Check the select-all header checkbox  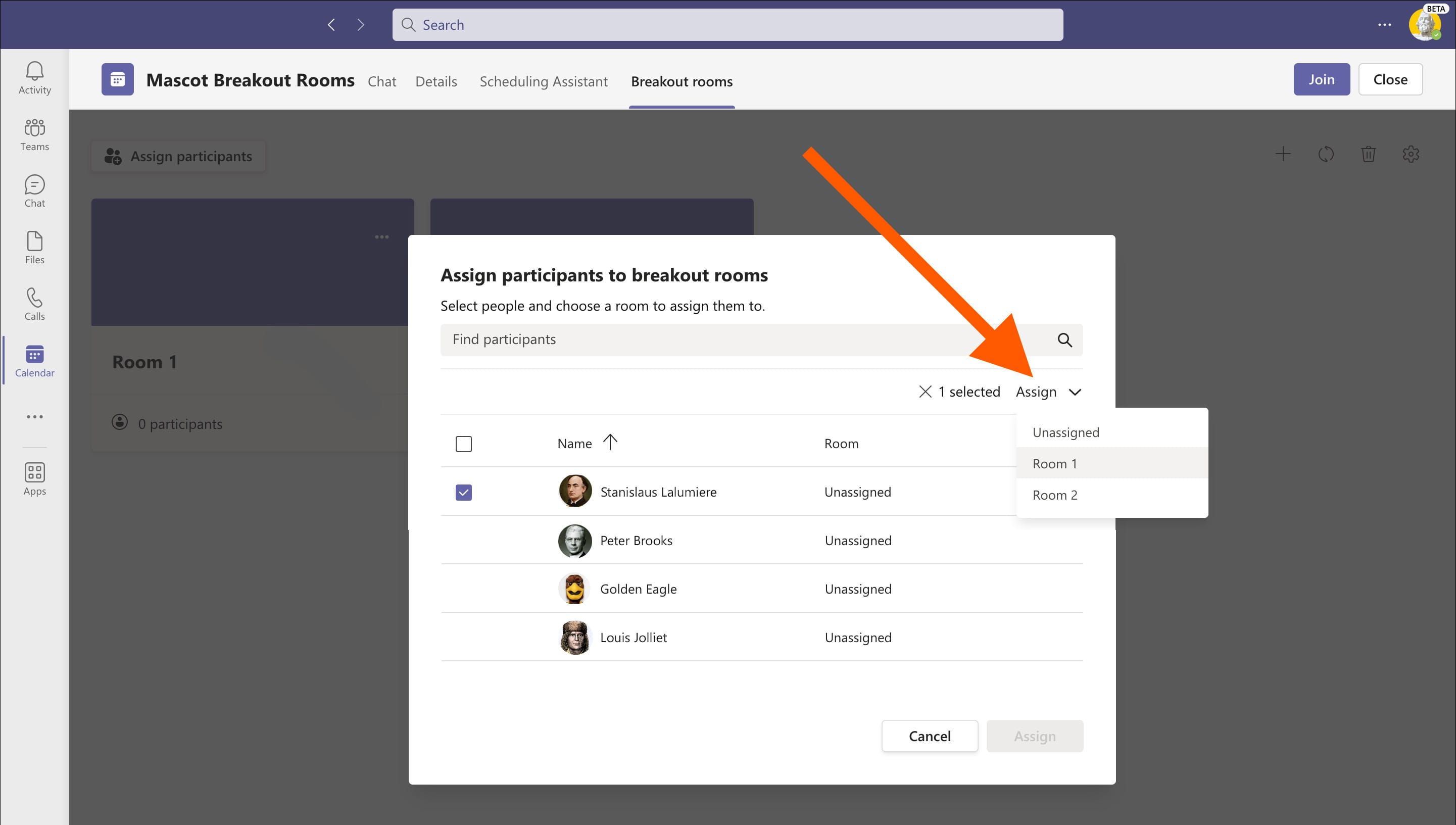tap(463, 444)
